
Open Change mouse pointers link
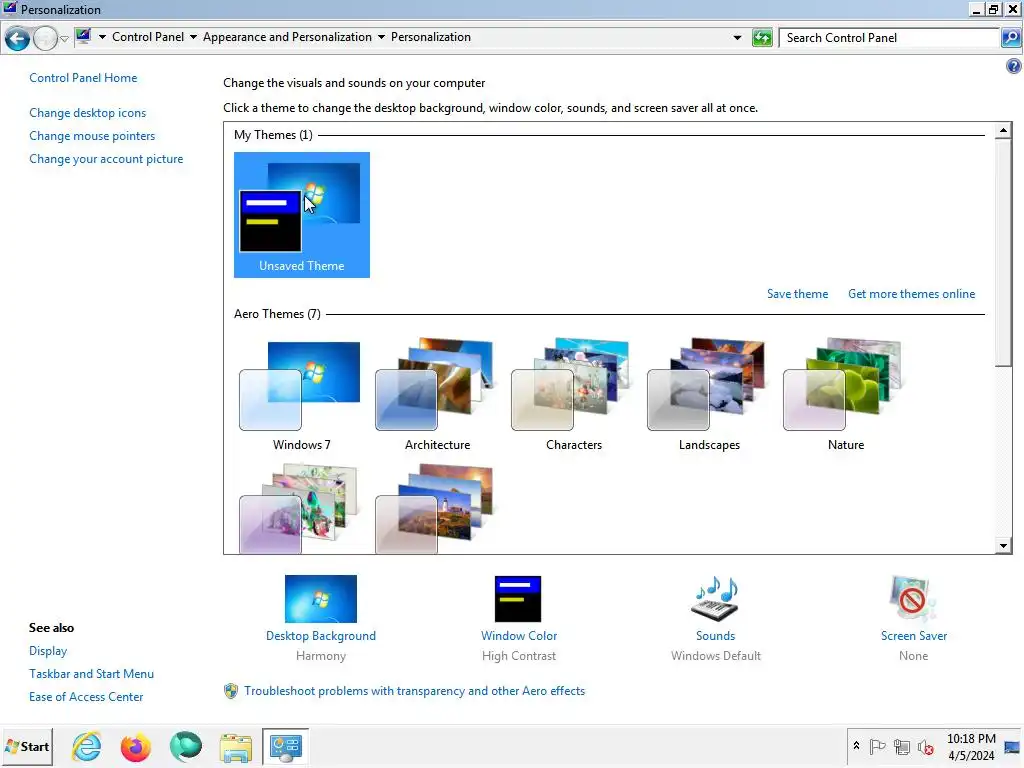tap(92, 136)
